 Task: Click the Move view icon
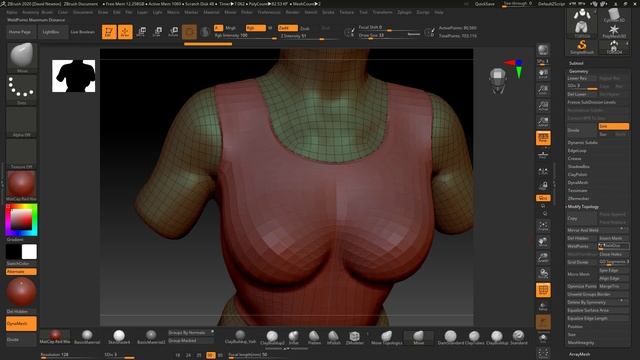[543, 242]
